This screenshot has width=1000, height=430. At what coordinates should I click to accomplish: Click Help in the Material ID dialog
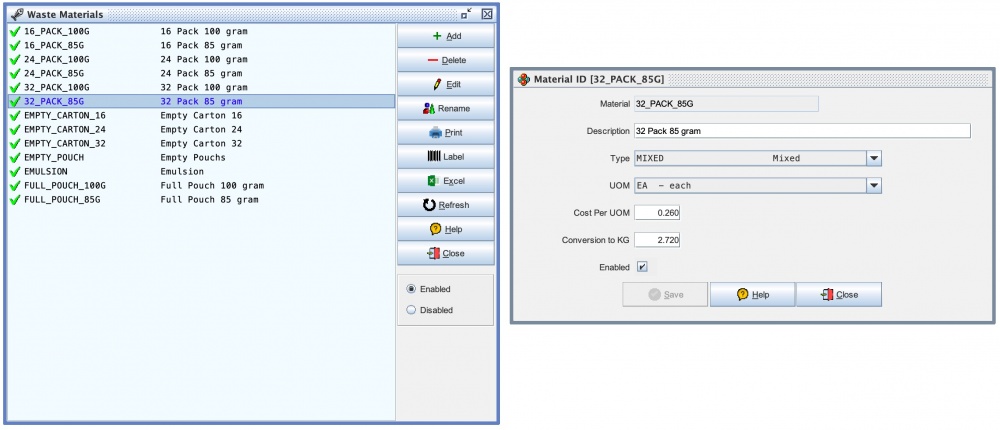click(x=752, y=295)
